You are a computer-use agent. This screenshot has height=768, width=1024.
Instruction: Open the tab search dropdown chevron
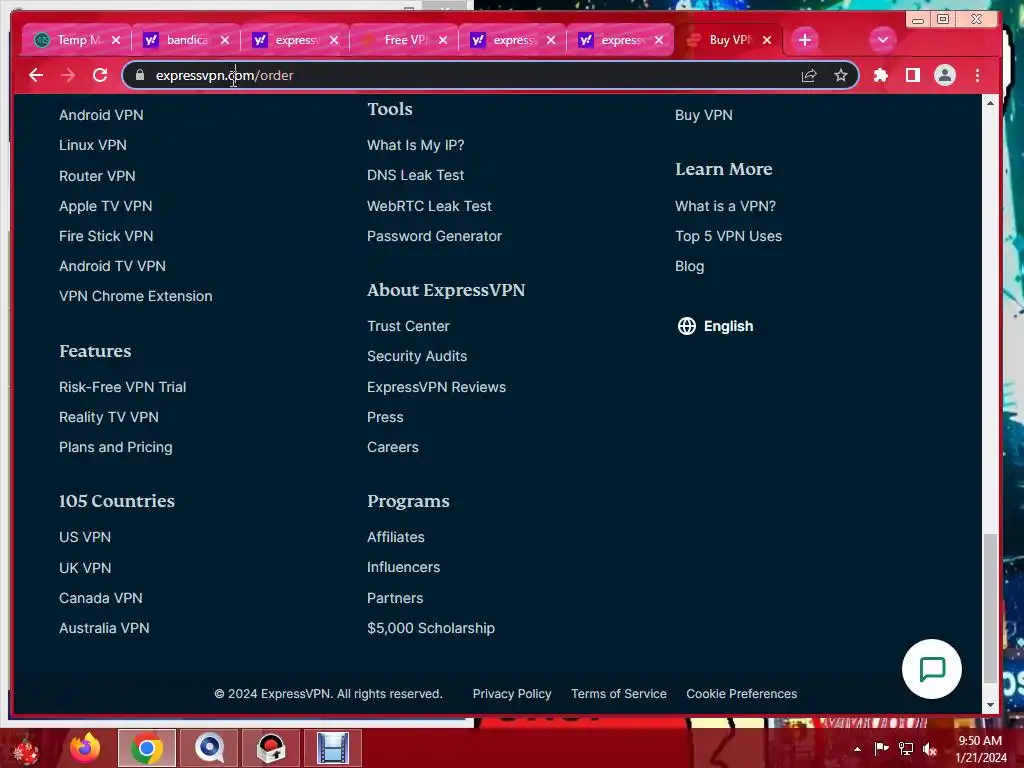click(x=882, y=40)
